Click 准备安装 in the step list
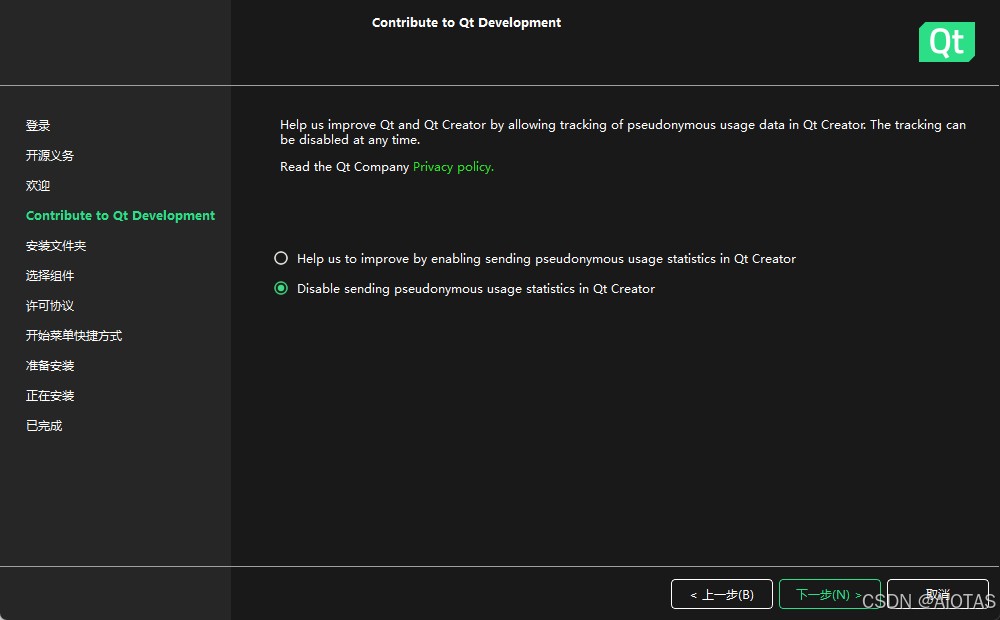1000x620 pixels. (x=50, y=366)
